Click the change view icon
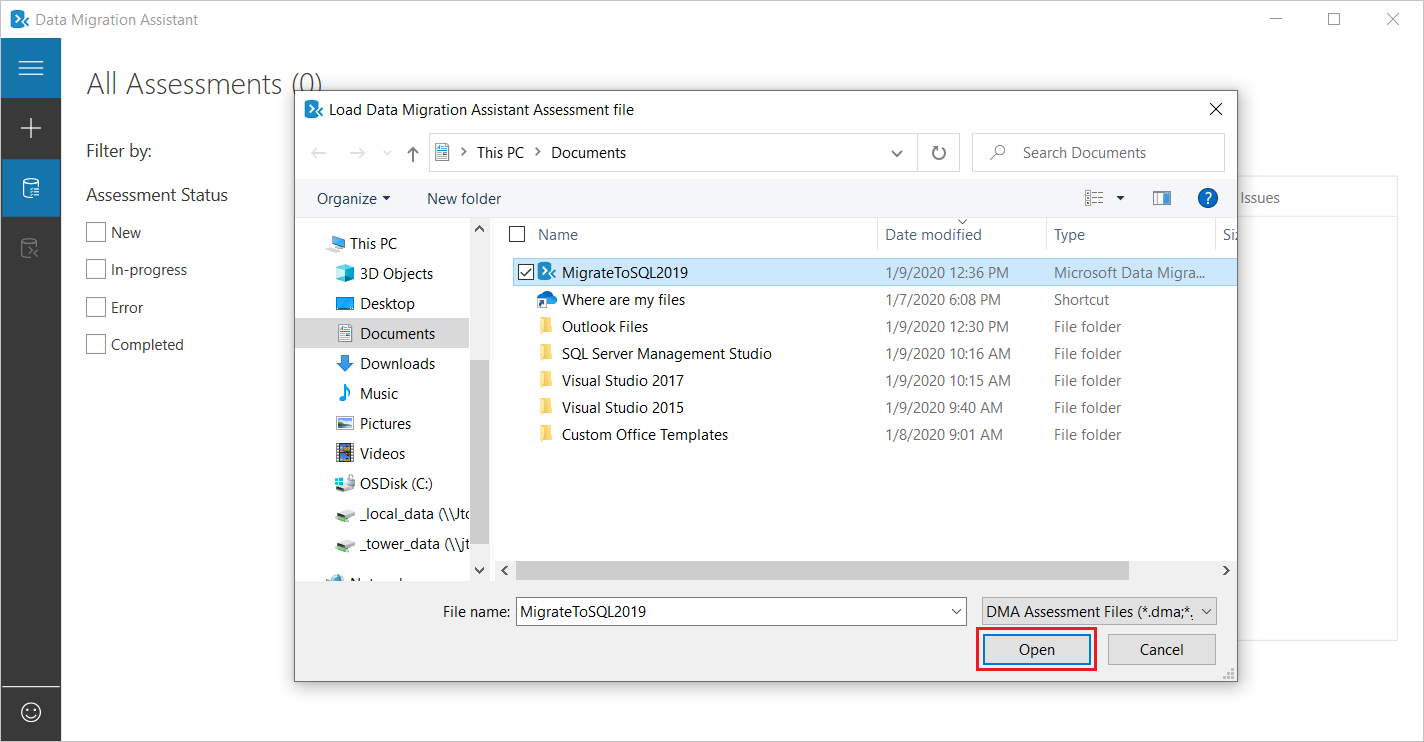Screen dimensions: 1424x742 pyautogui.click(x=1094, y=198)
